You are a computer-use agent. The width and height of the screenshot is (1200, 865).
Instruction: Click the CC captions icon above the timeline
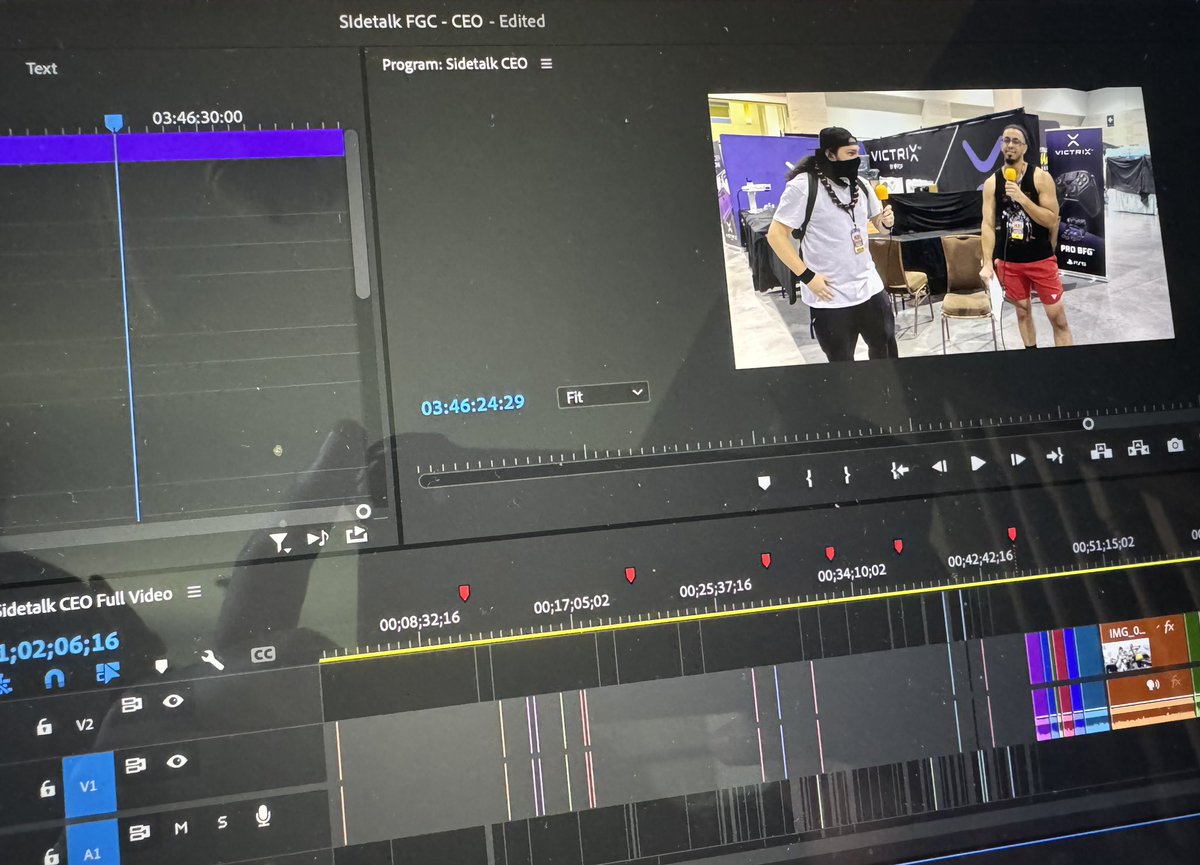tap(262, 655)
